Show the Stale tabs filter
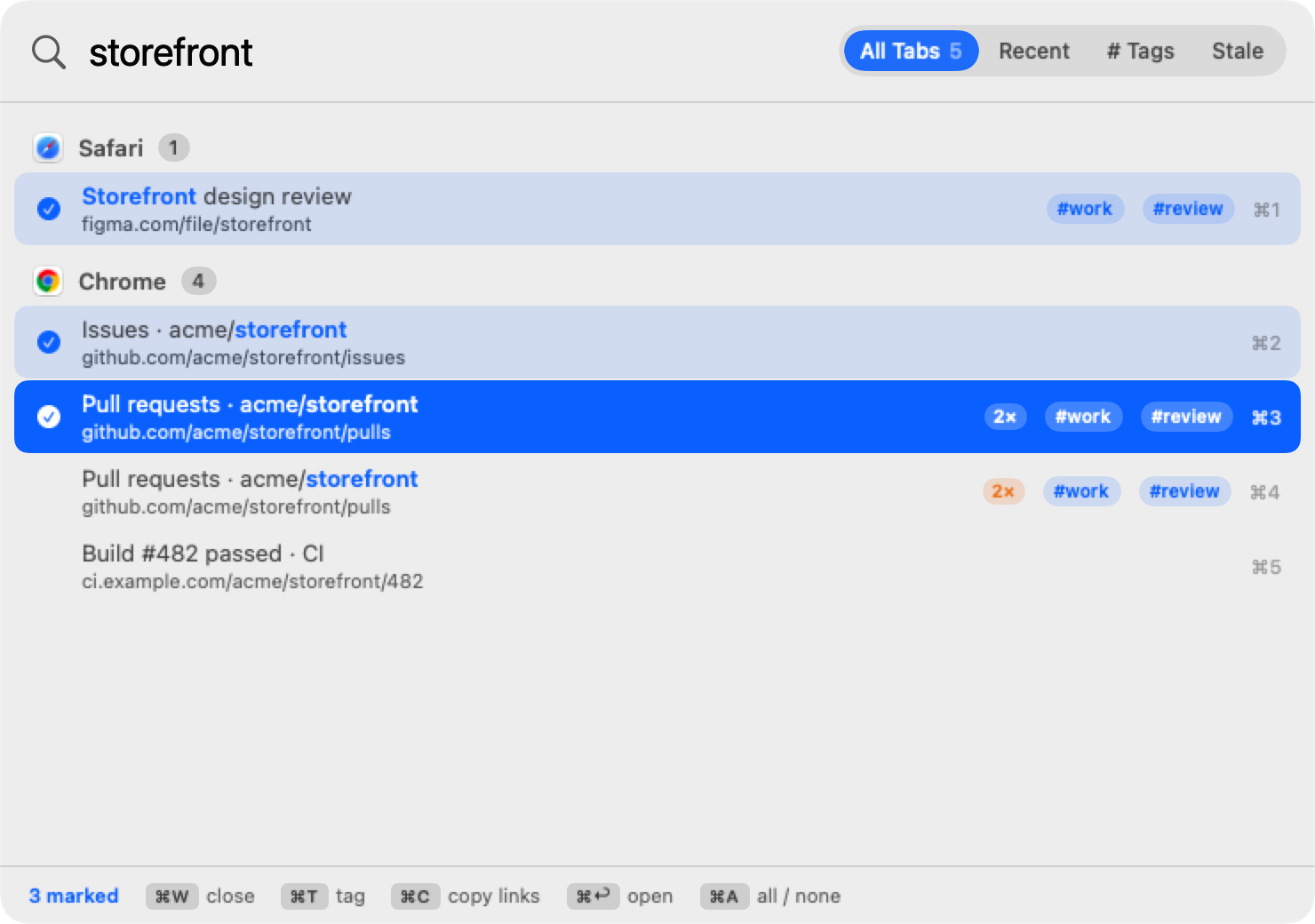The image size is (1315, 924). (1237, 51)
